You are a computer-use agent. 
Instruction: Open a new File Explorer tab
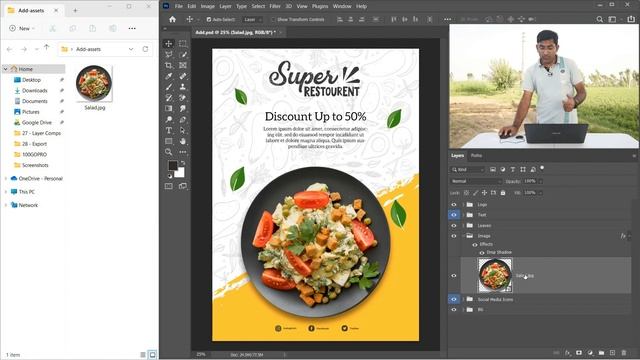coord(75,10)
